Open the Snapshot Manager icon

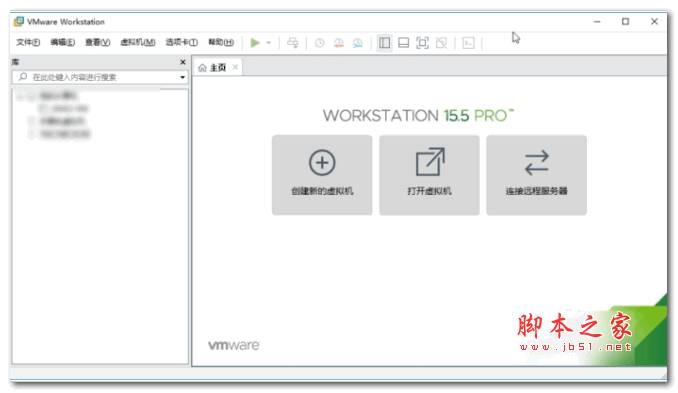tap(358, 43)
